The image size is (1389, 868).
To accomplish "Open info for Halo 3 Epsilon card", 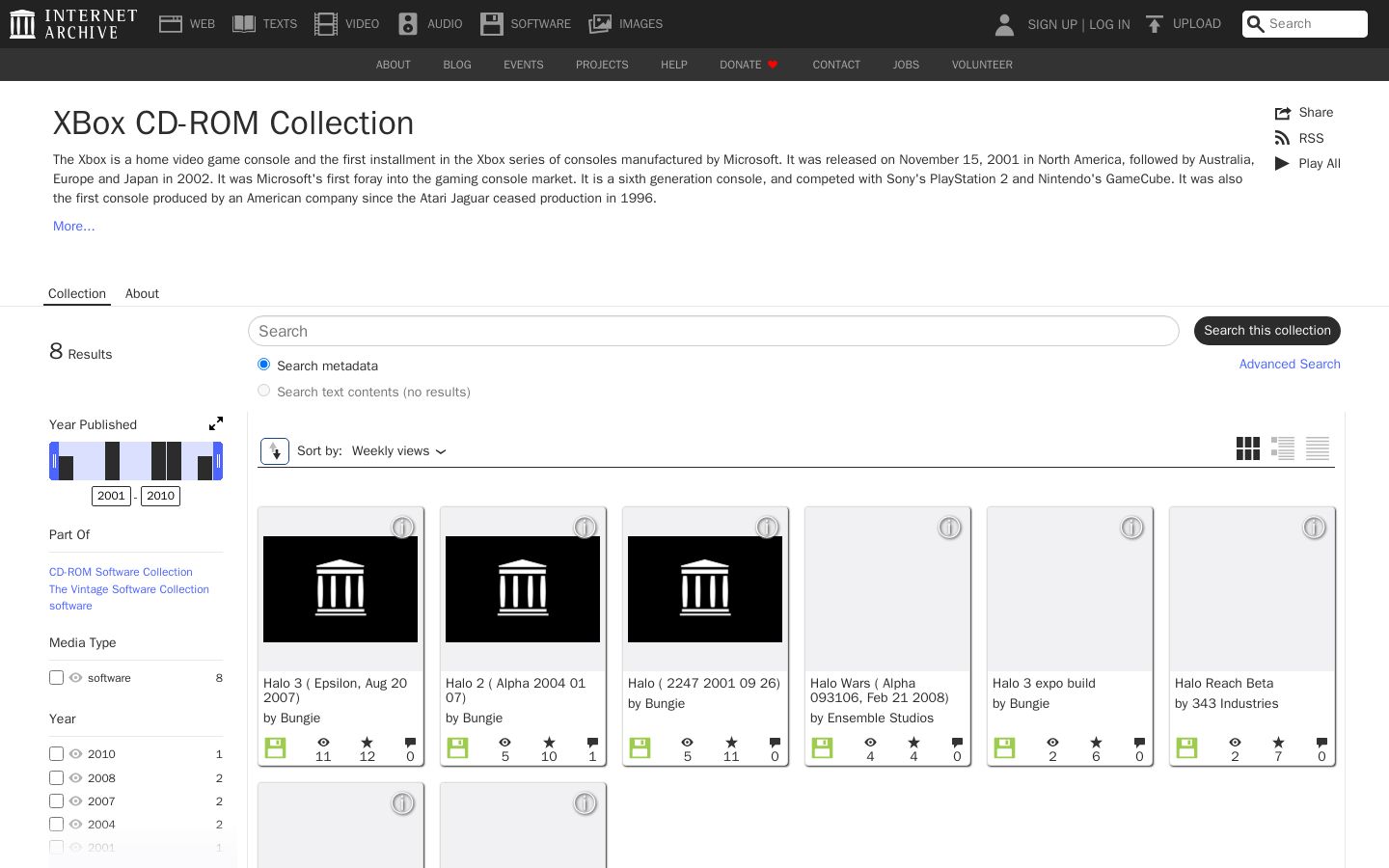I will pyautogui.click(x=402, y=528).
